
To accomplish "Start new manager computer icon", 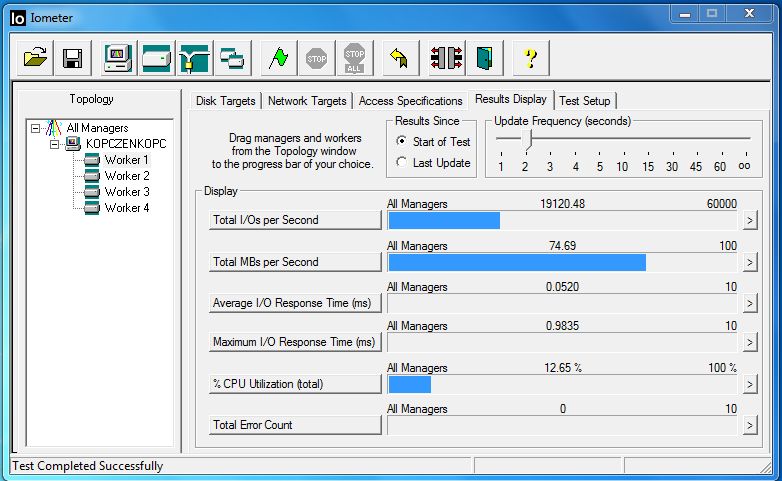I will point(118,58).
